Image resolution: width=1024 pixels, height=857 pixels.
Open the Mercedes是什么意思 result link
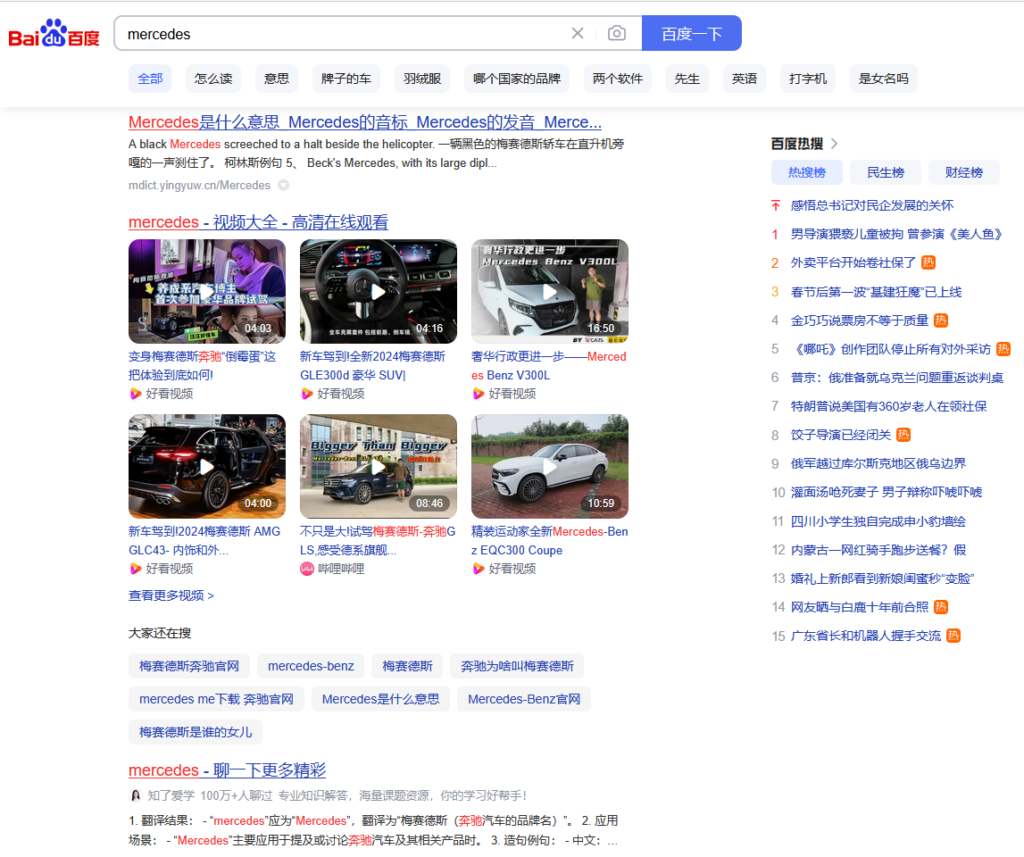[x=365, y=122]
